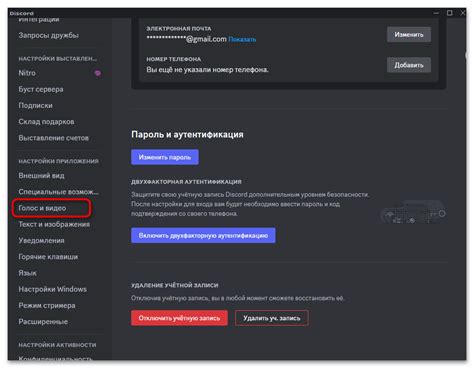The height and width of the screenshot is (368, 474).
Task: Click the masked @gmail.com address text
Action: 186,39
